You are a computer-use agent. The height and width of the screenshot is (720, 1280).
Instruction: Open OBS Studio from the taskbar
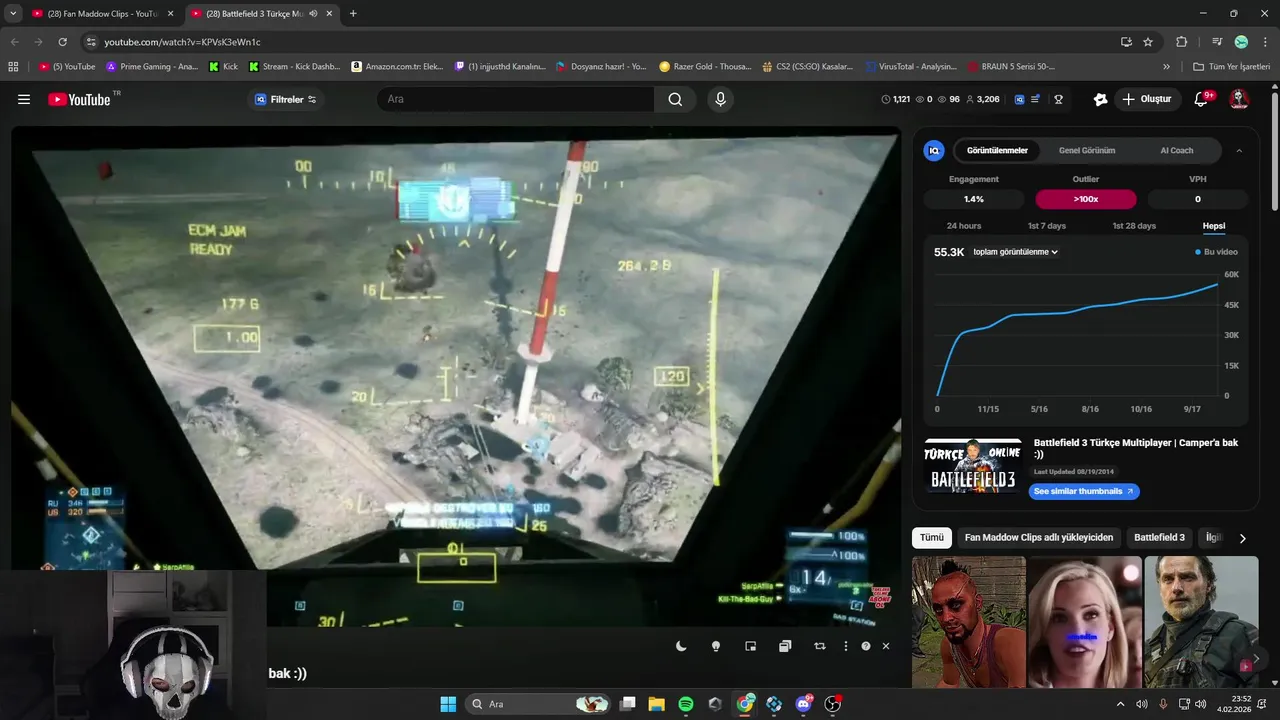833,704
